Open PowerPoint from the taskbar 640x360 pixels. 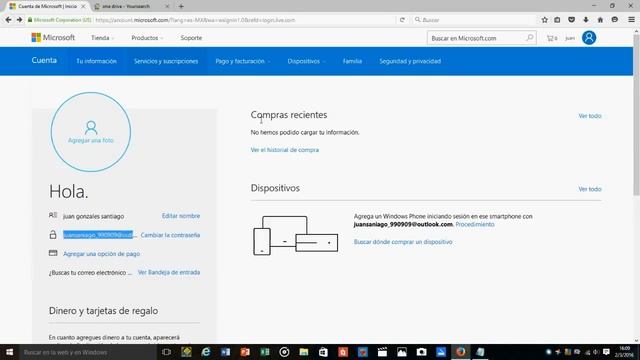pyautogui.click(x=245, y=352)
